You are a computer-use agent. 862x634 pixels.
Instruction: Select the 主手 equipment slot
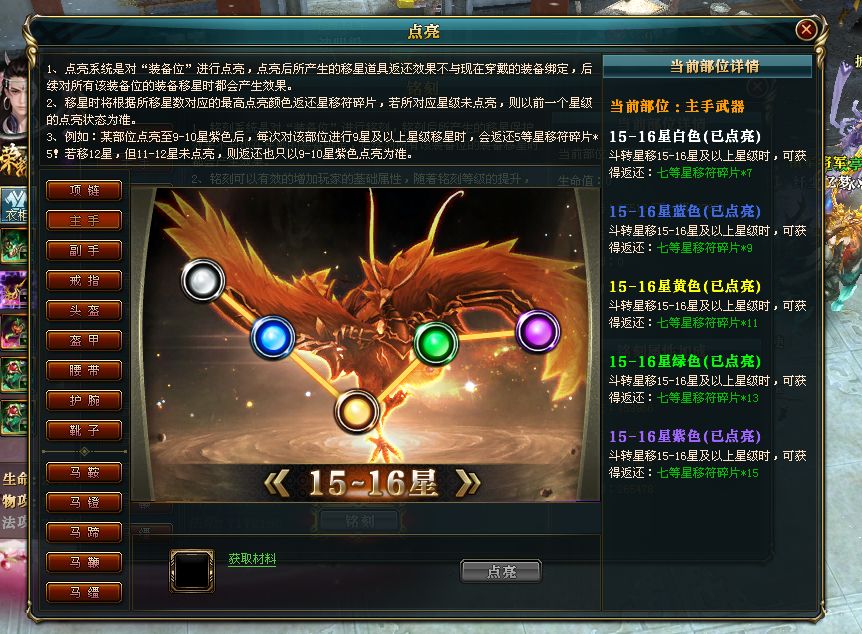pyautogui.click(x=84, y=220)
